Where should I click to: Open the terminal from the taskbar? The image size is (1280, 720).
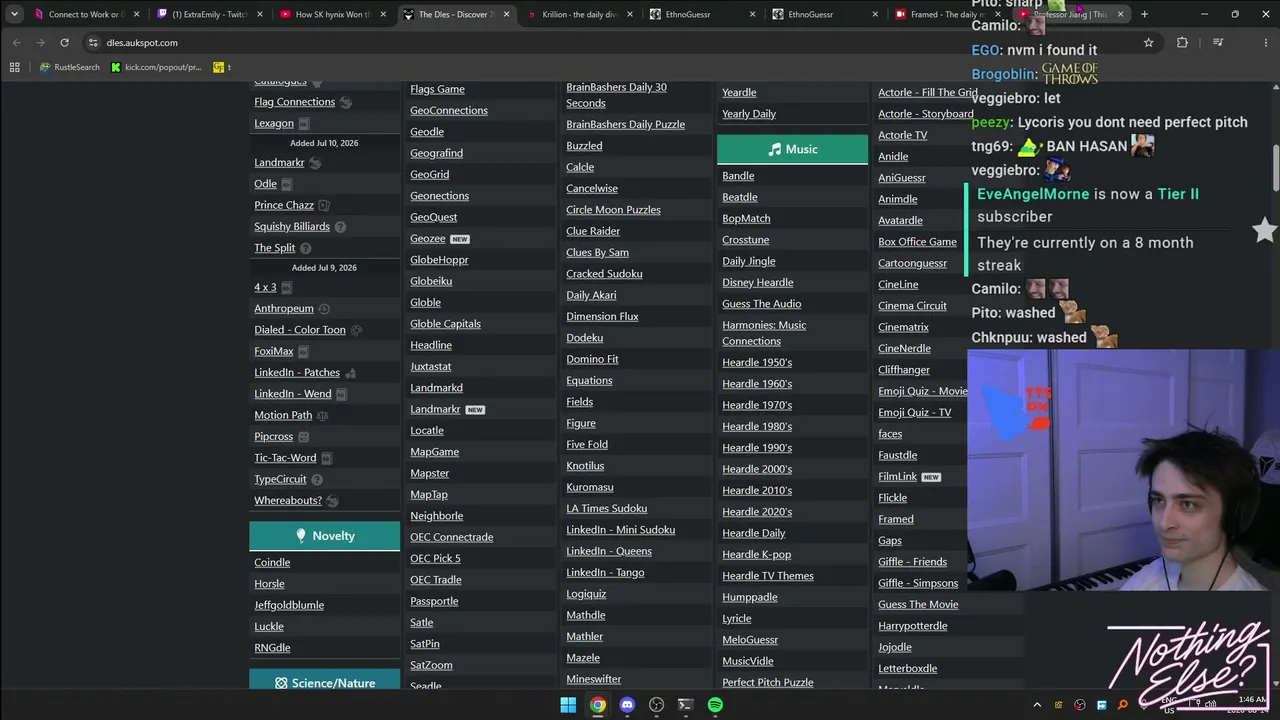(685, 705)
